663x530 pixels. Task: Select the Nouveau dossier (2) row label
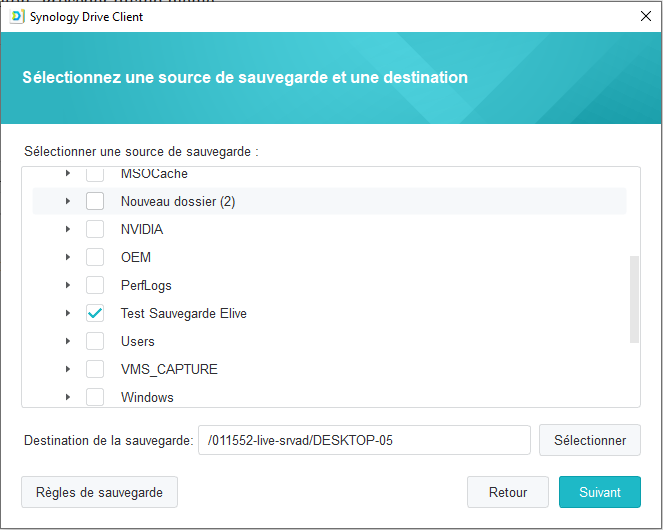[x=178, y=201]
